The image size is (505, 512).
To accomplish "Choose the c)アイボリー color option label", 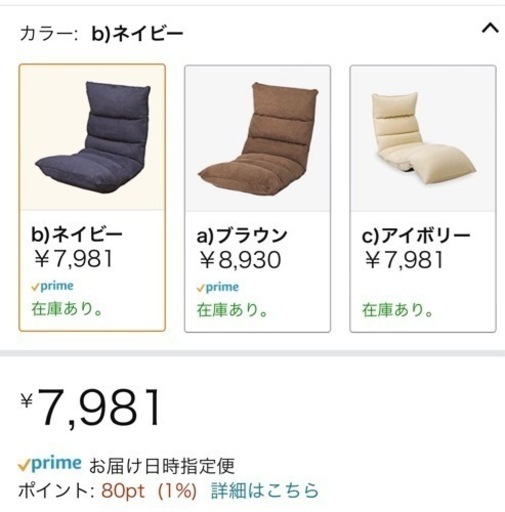I will 416,236.
